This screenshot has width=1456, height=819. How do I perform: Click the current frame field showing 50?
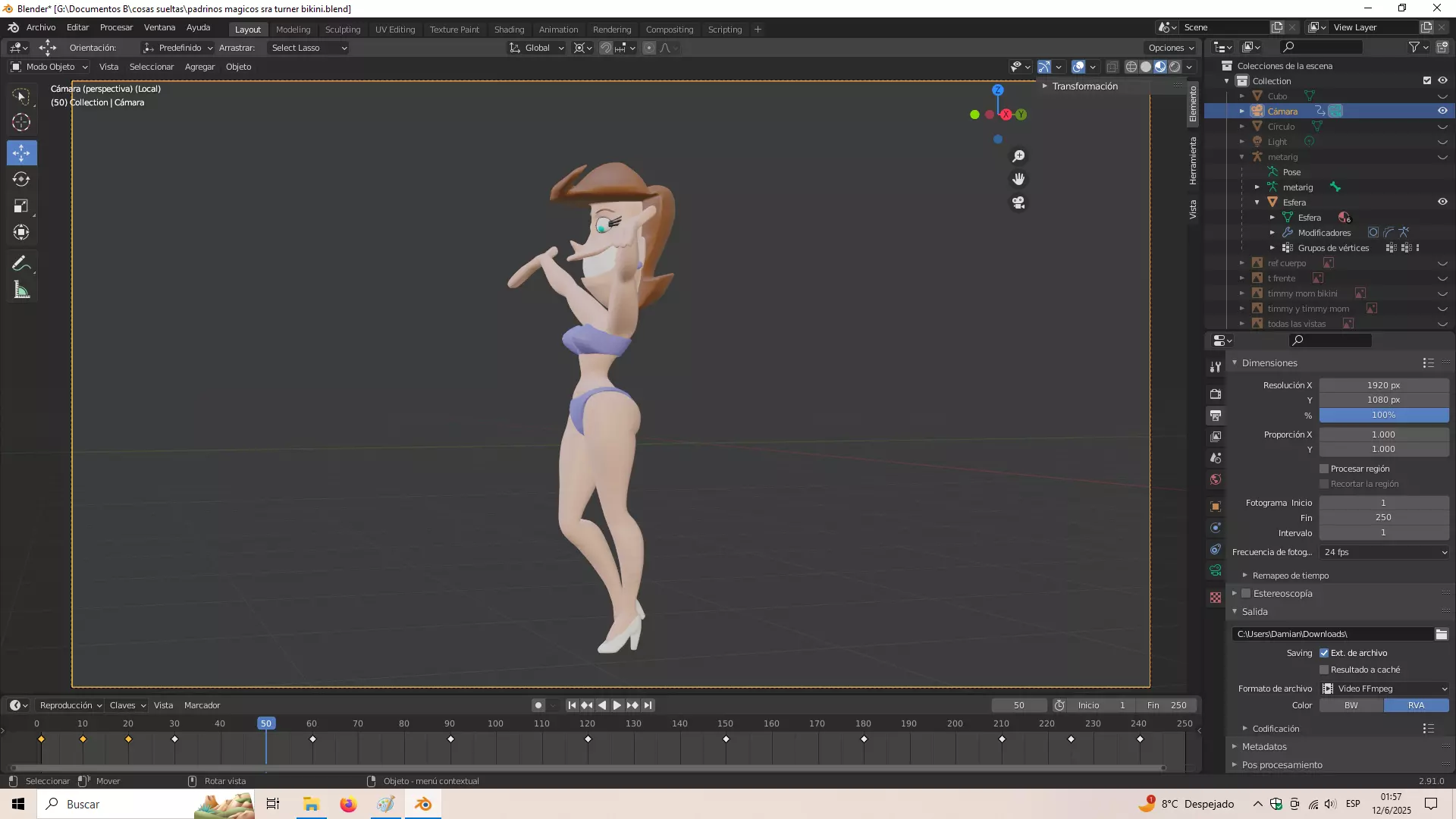[x=1019, y=705]
